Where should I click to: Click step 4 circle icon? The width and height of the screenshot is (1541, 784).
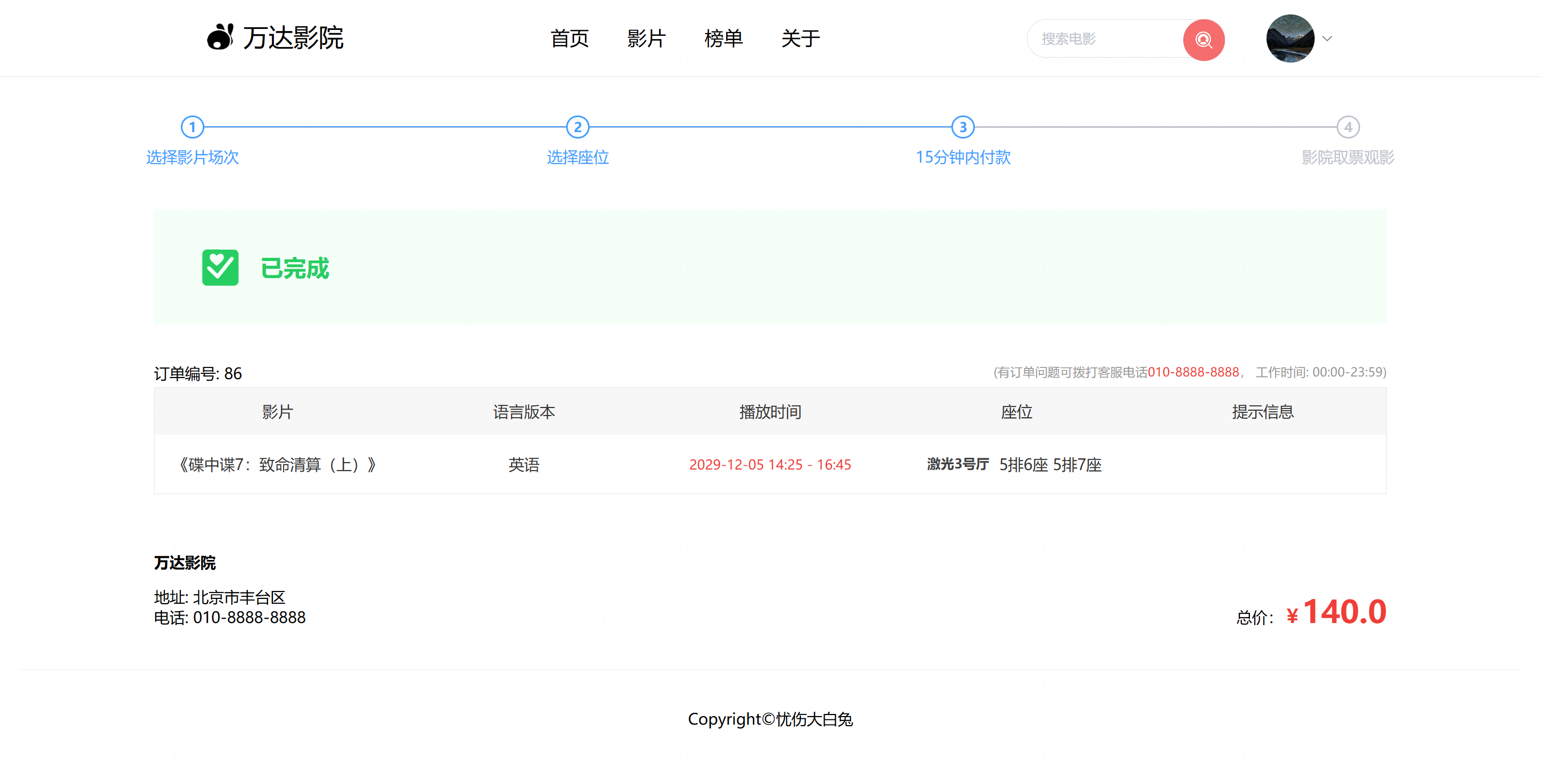[x=1348, y=127]
